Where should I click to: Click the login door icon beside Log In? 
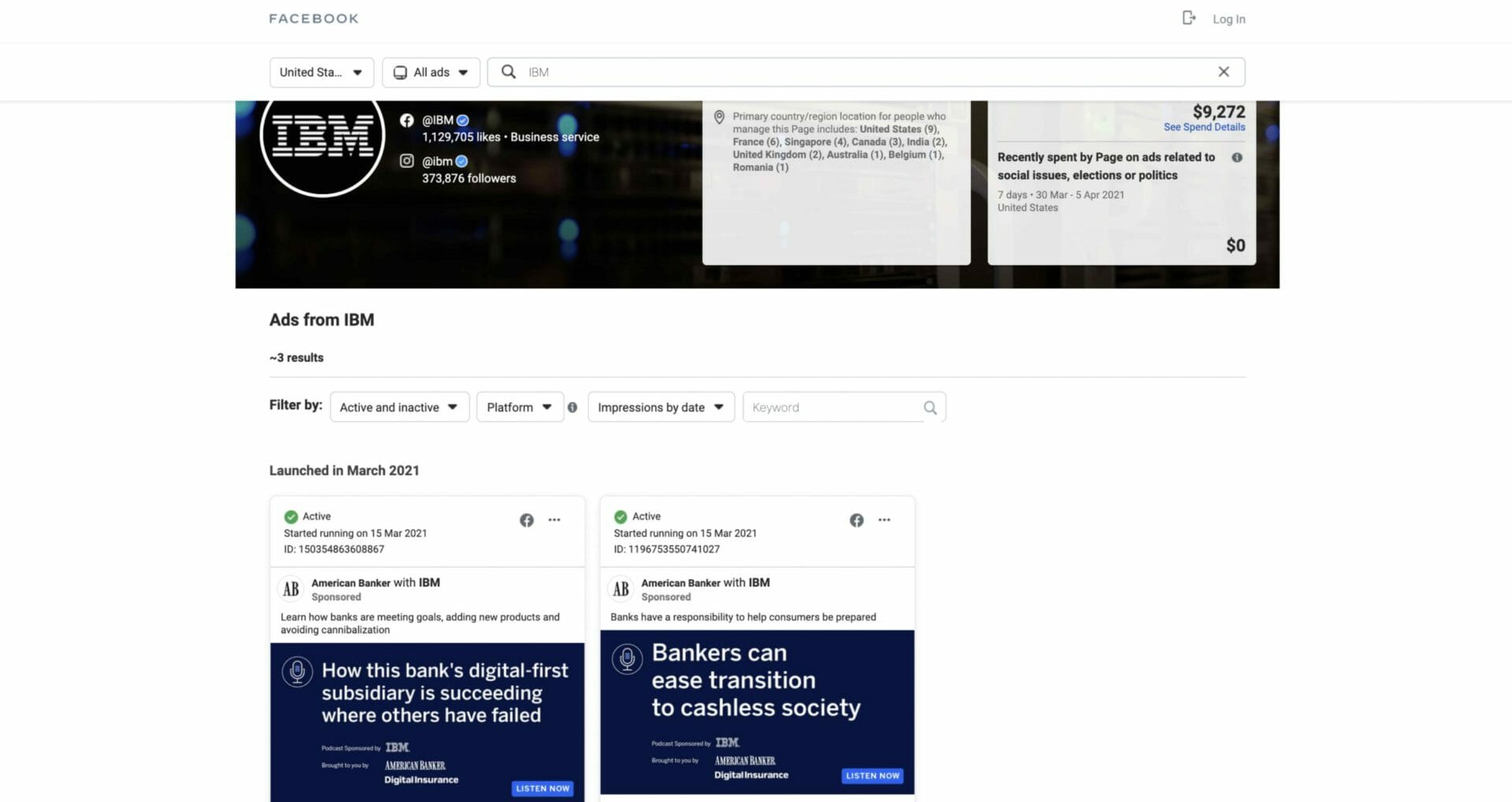tap(1189, 18)
